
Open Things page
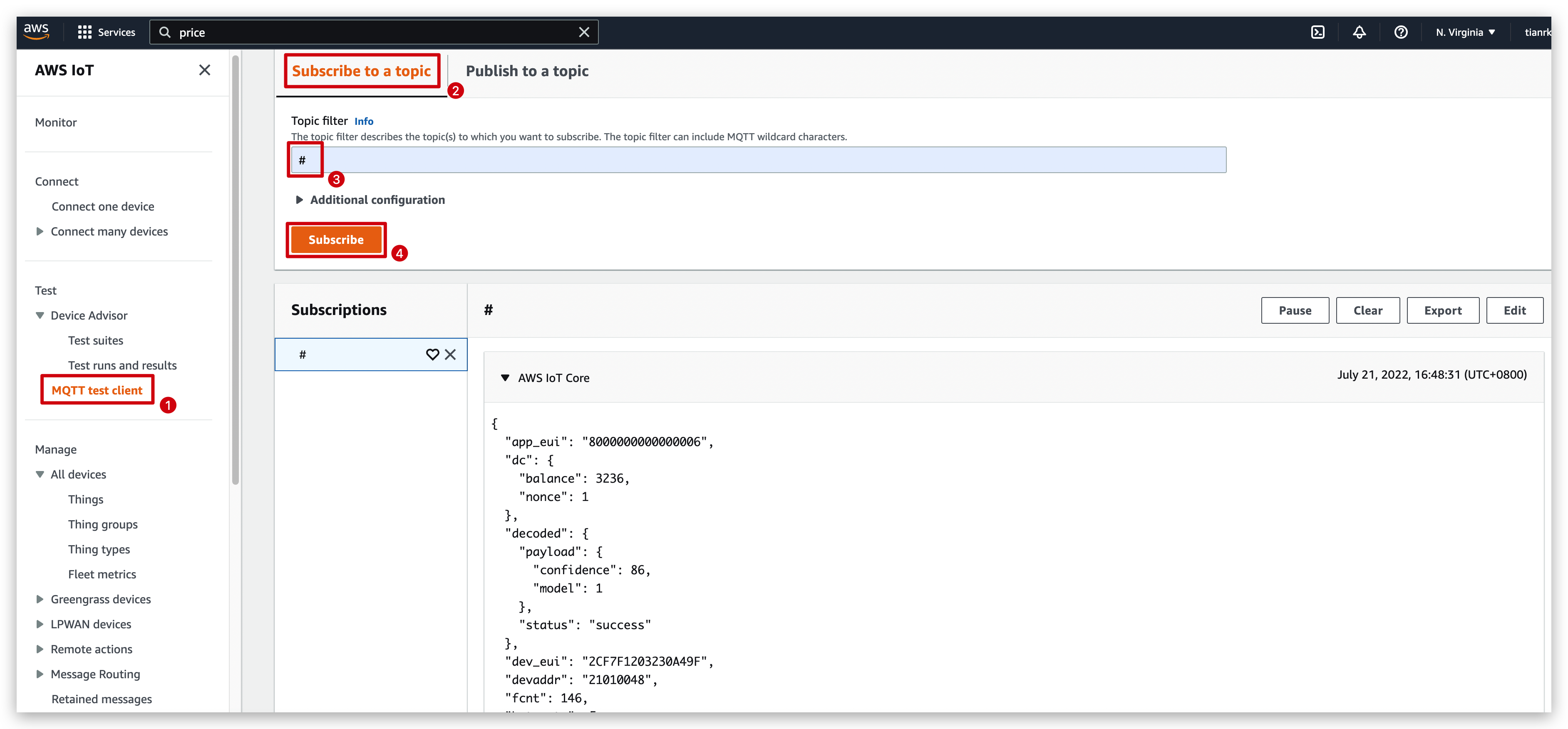(86, 499)
